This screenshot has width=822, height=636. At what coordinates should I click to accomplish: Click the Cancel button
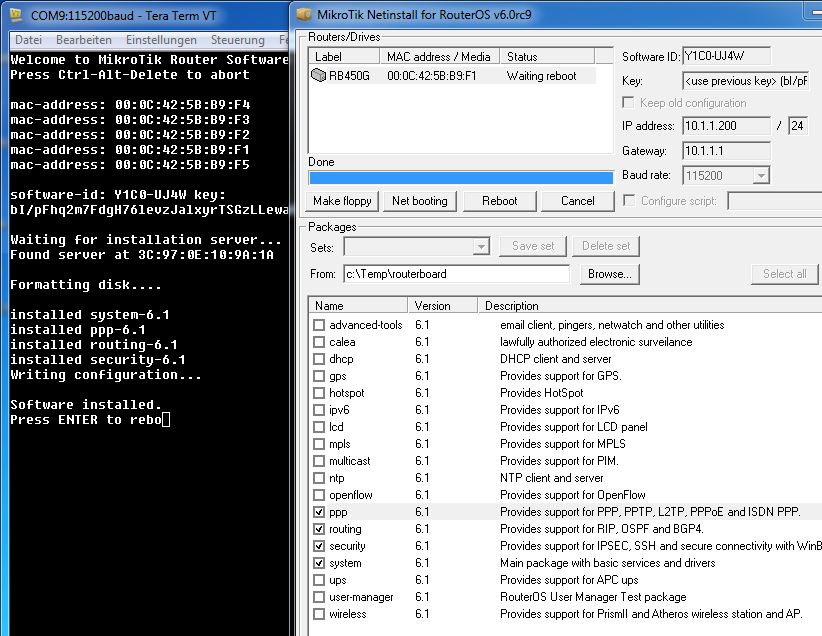tap(578, 201)
